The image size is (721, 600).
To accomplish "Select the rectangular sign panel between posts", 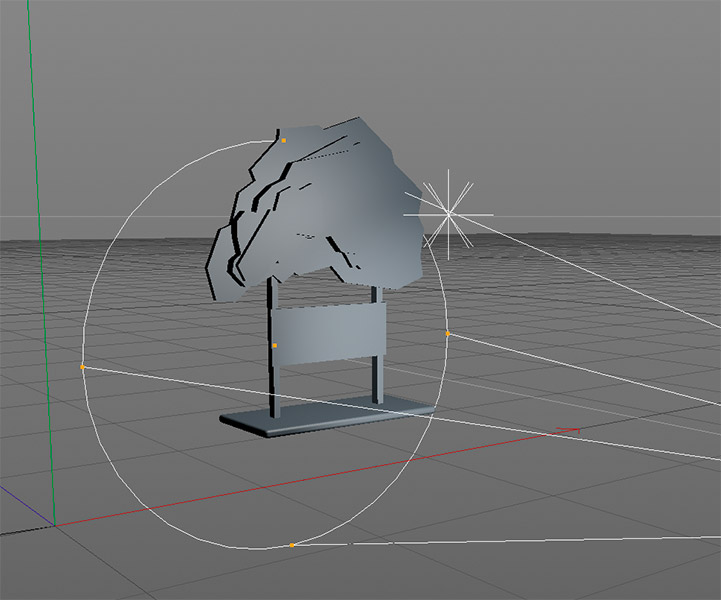I will coord(330,333).
